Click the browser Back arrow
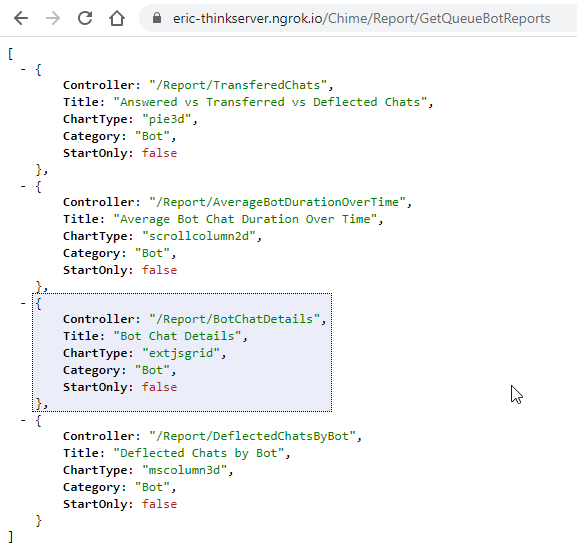The height and width of the screenshot is (549, 577). click(x=21, y=18)
